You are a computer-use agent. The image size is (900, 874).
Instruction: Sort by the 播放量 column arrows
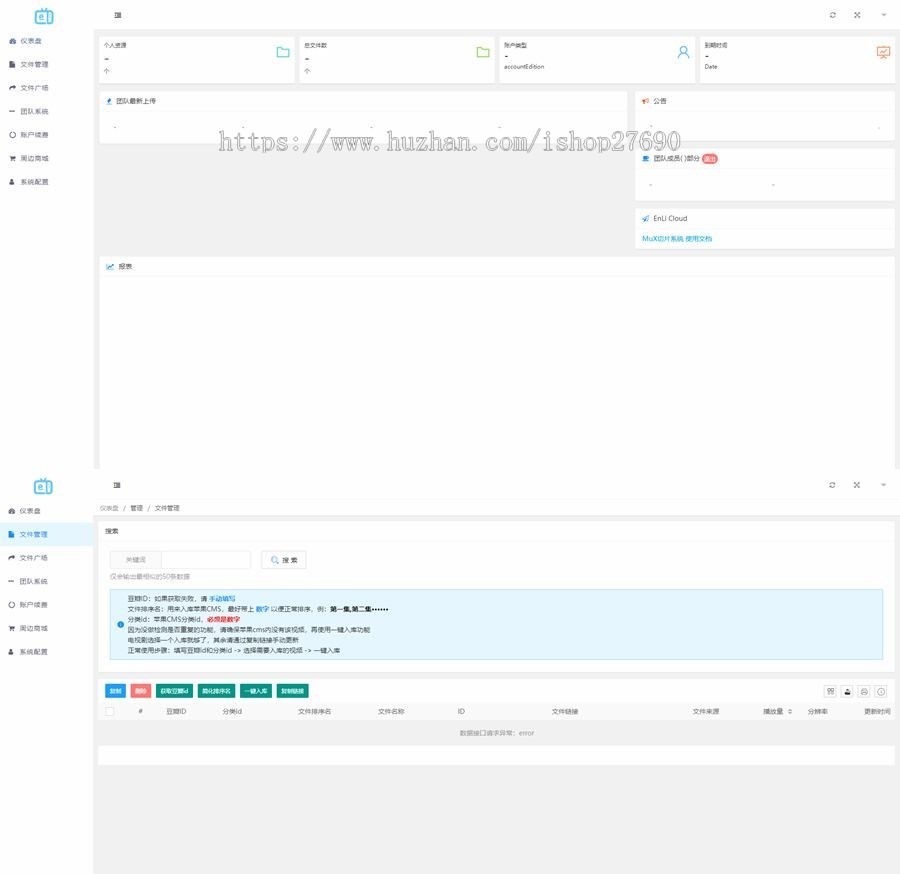pos(790,712)
